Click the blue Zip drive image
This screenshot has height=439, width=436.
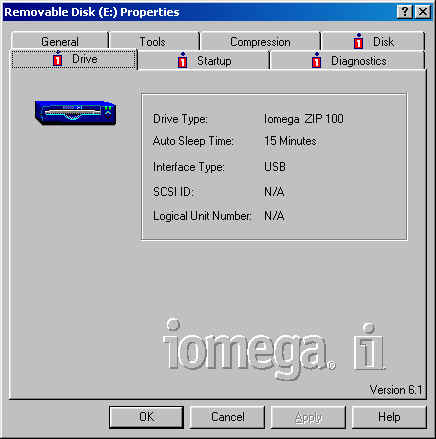pos(75,112)
